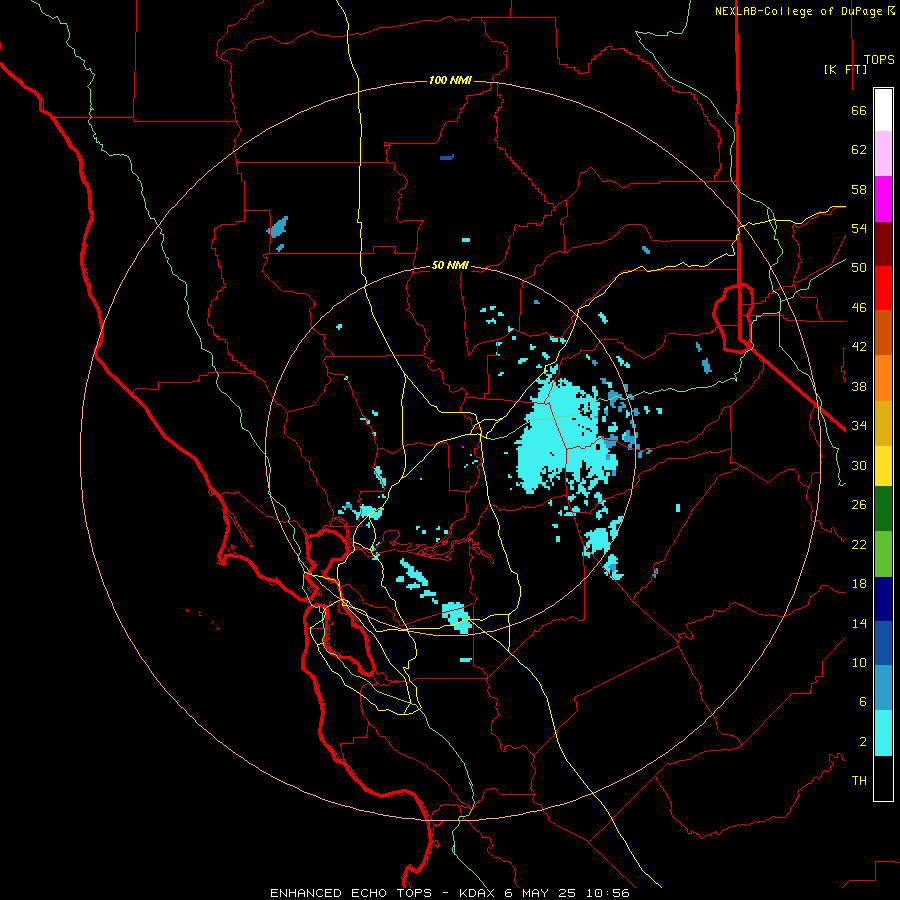Image resolution: width=900 pixels, height=900 pixels.
Task: Pick the dark red maroon legend swatch
Action: click(x=883, y=244)
